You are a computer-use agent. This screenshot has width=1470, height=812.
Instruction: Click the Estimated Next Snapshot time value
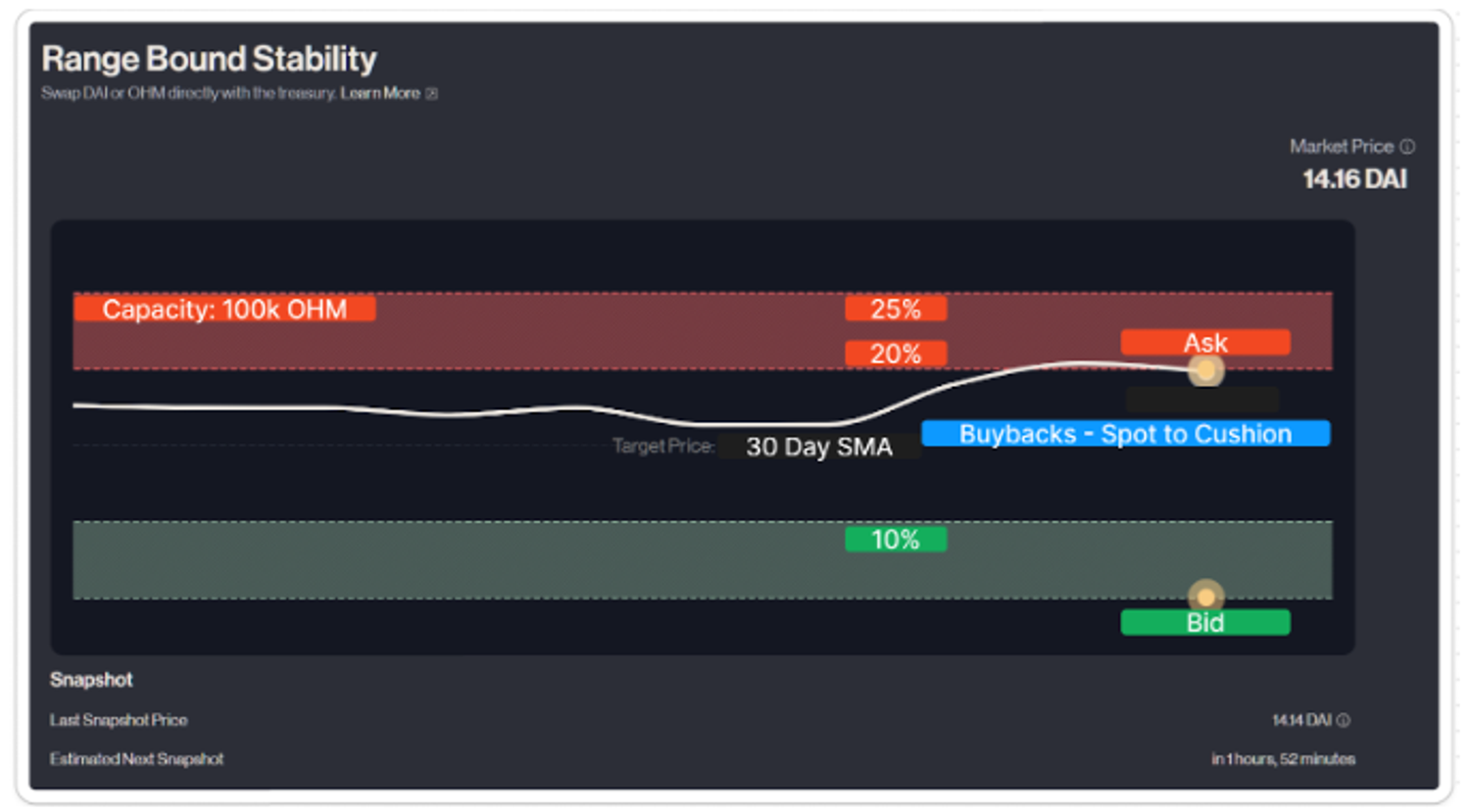coord(1283,759)
